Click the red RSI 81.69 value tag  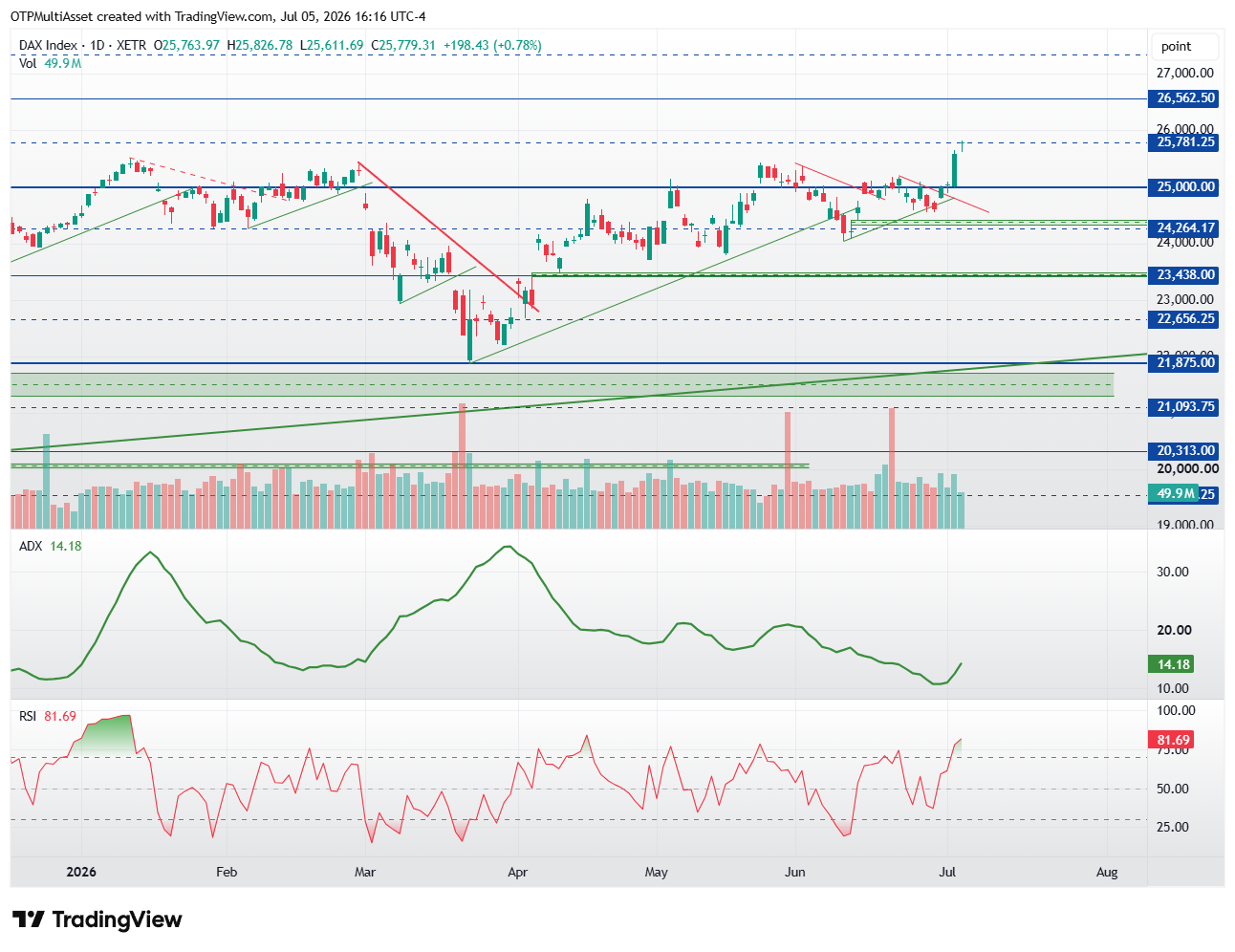pyautogui.click(x=1171, y=740)
